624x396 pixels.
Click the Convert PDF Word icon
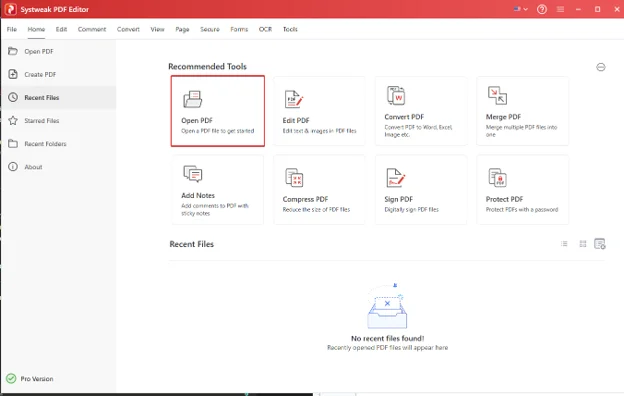point(396,96)
